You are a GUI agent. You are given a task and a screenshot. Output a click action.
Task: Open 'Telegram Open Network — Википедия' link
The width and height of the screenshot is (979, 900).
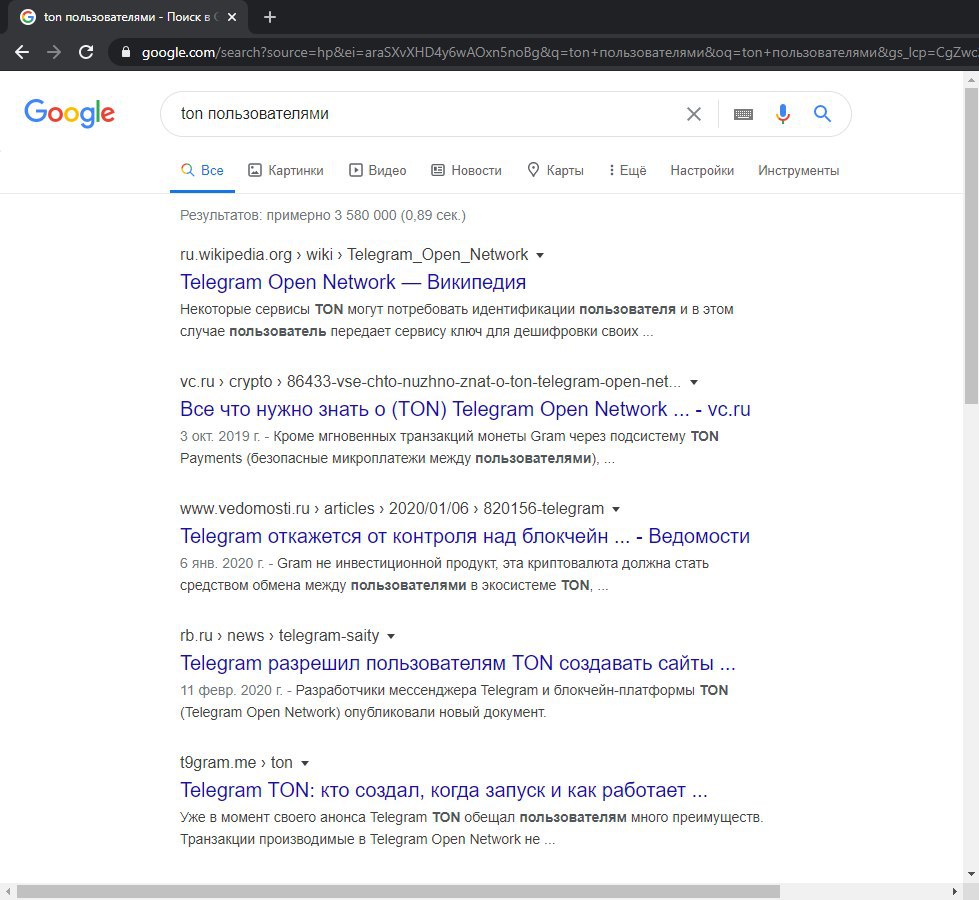point(353,282)
